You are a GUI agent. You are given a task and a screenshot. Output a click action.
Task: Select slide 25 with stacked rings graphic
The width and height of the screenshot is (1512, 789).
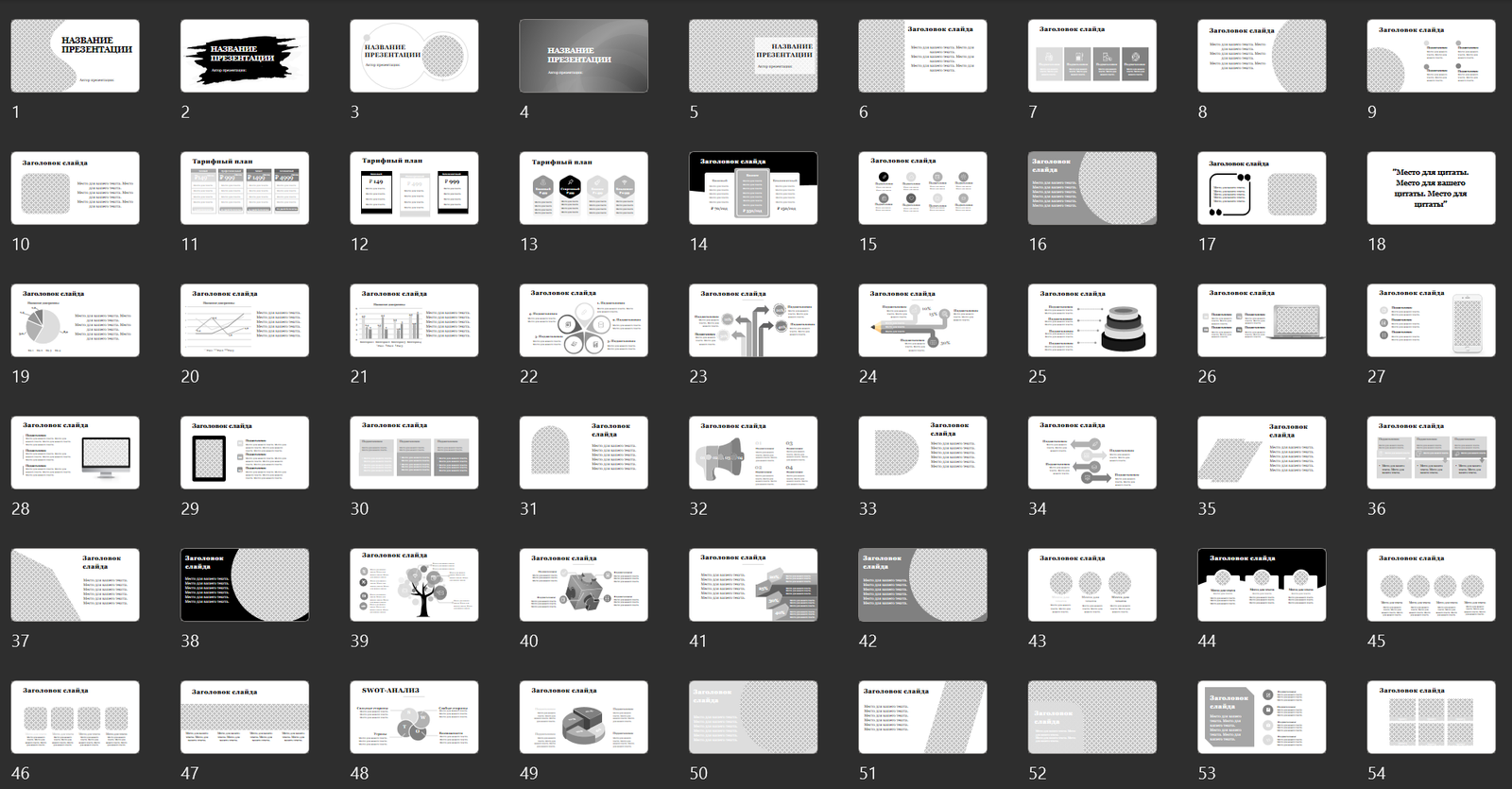tap(1091, 320)
